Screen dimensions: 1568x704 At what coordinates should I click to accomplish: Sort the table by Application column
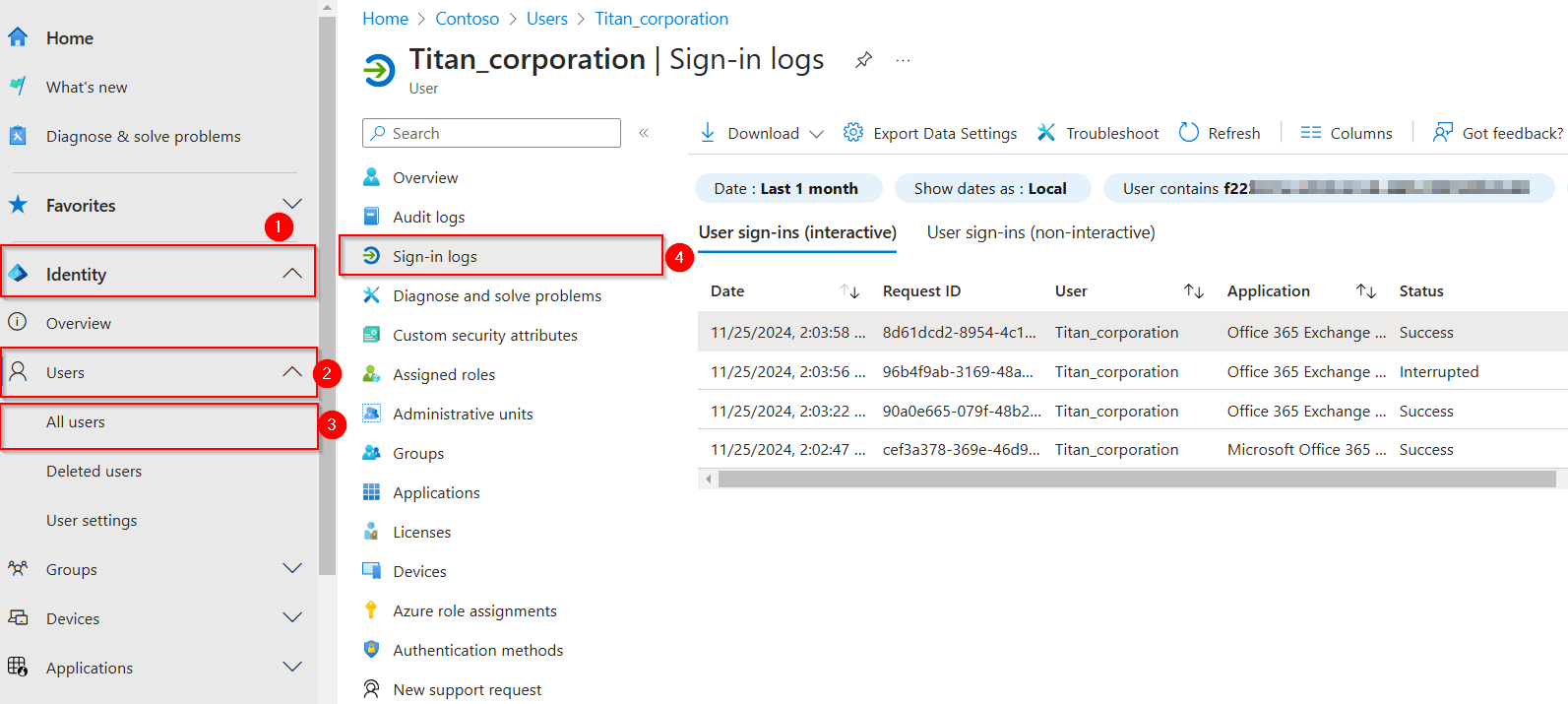pos(1366,291)
